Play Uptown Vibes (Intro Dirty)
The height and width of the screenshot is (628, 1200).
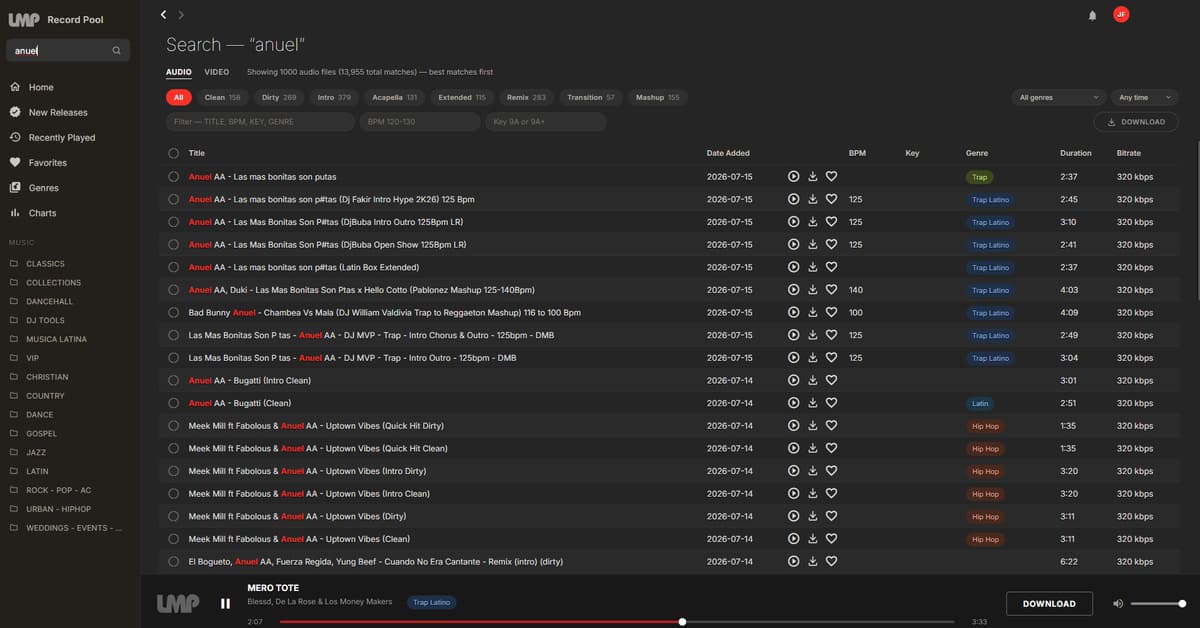point(793,471)
